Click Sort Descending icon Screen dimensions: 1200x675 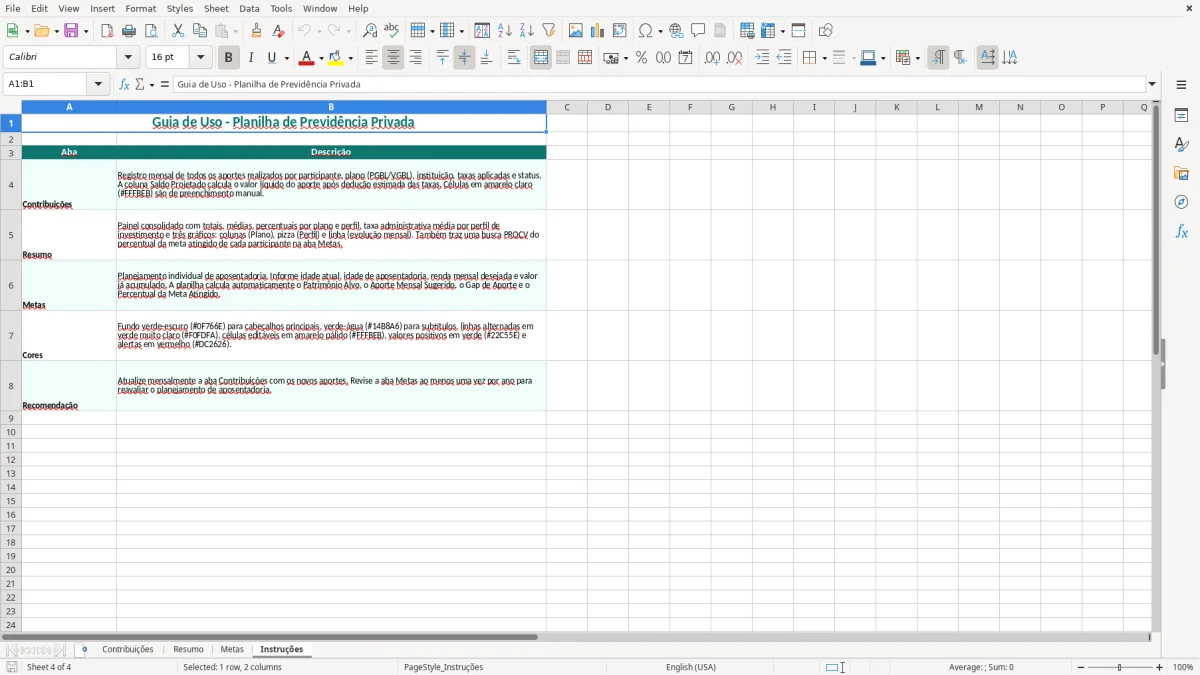tap(527, 31)
